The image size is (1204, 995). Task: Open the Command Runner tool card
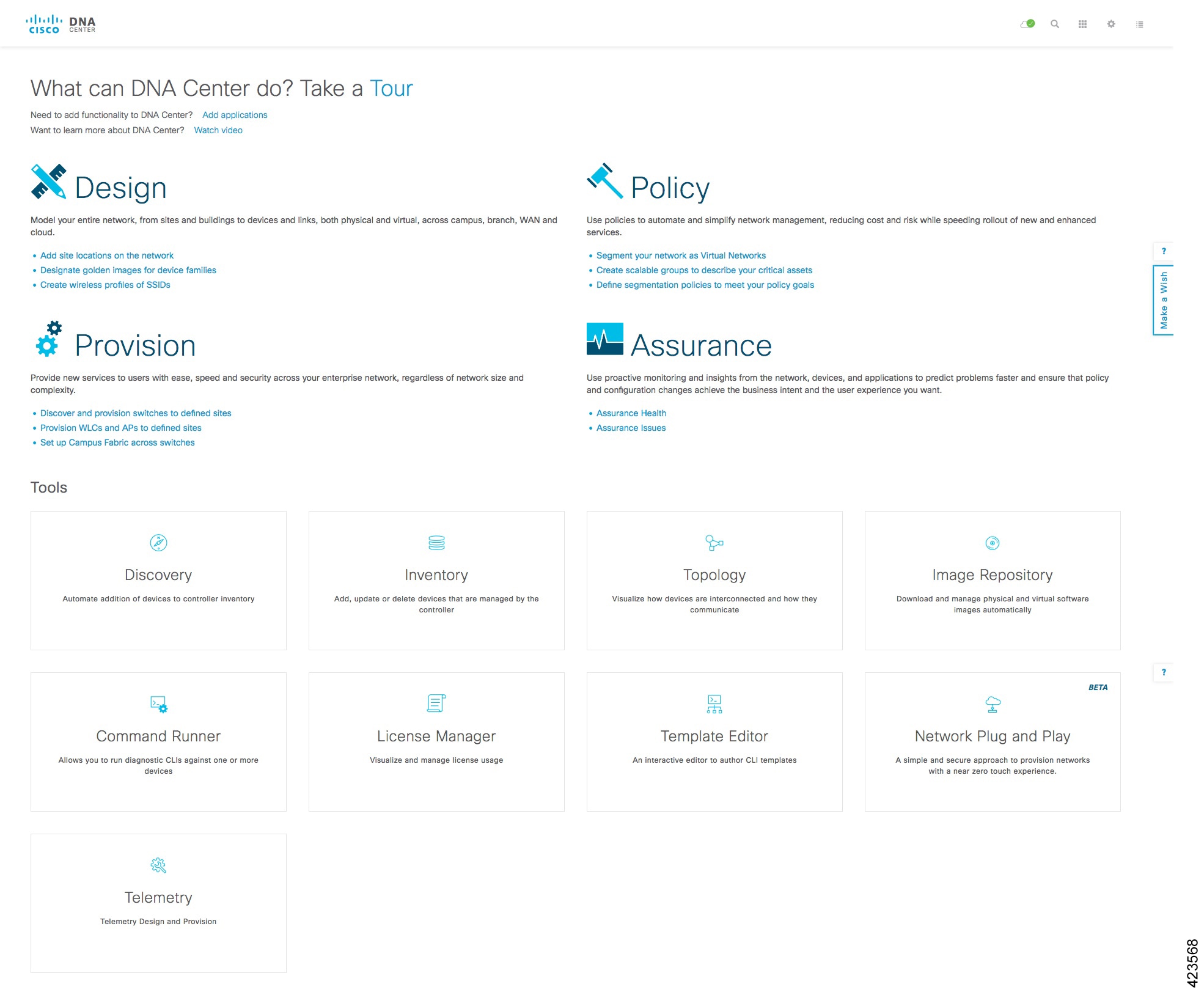pos(158,742)
